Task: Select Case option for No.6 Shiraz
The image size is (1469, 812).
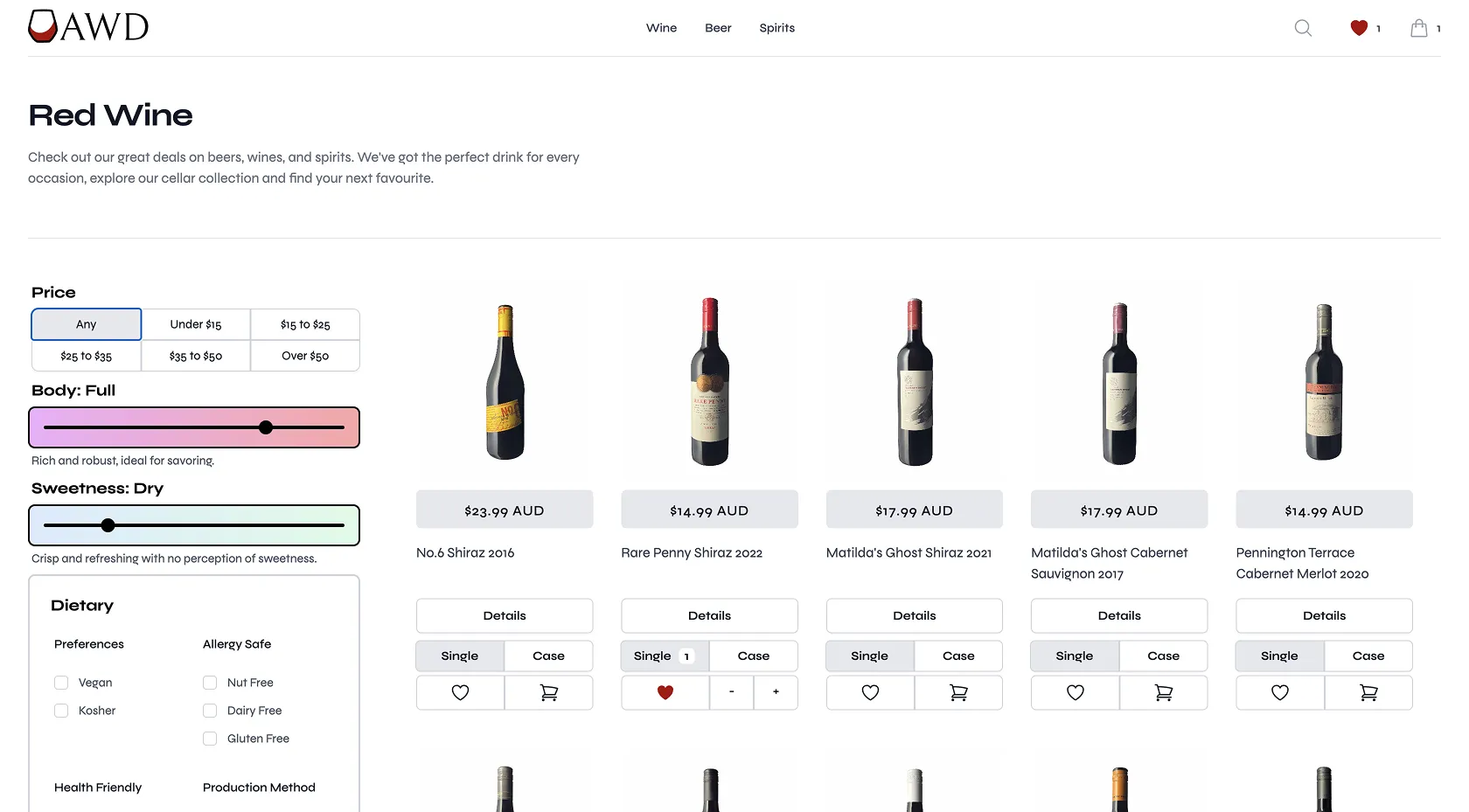Action: [548, 656]
